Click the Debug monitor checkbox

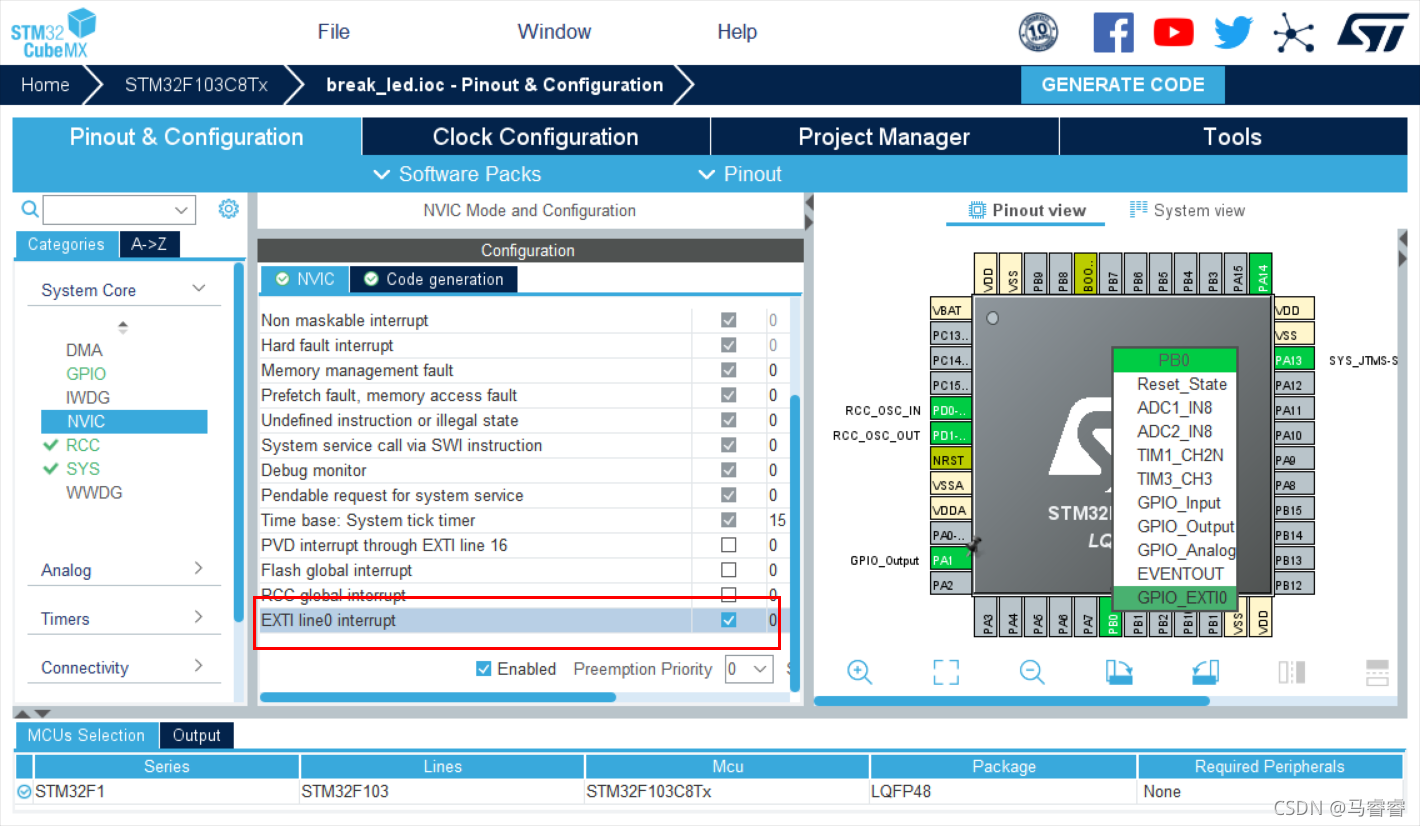click(x=728, y=470)
